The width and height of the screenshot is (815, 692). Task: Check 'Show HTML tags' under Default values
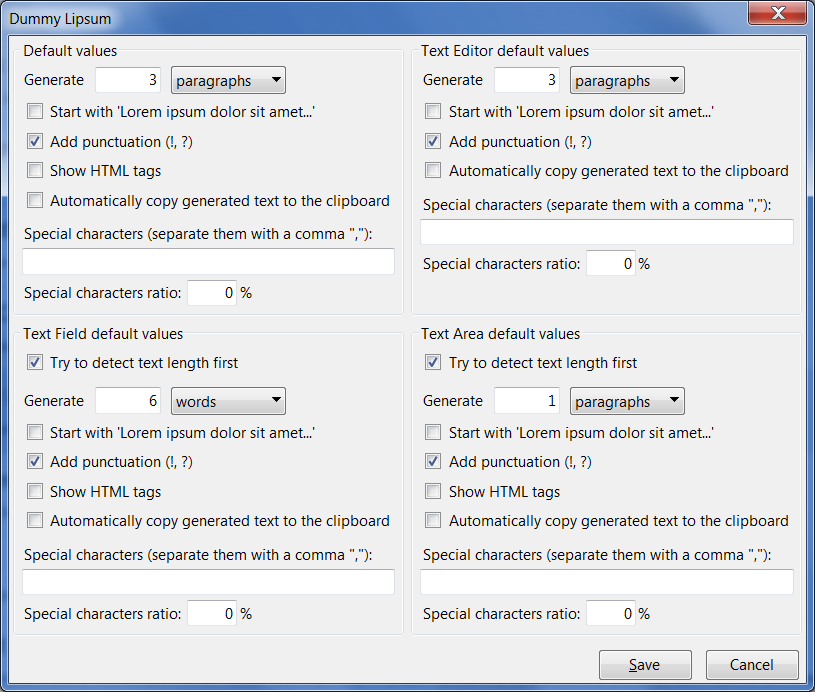tap(36, 171)
